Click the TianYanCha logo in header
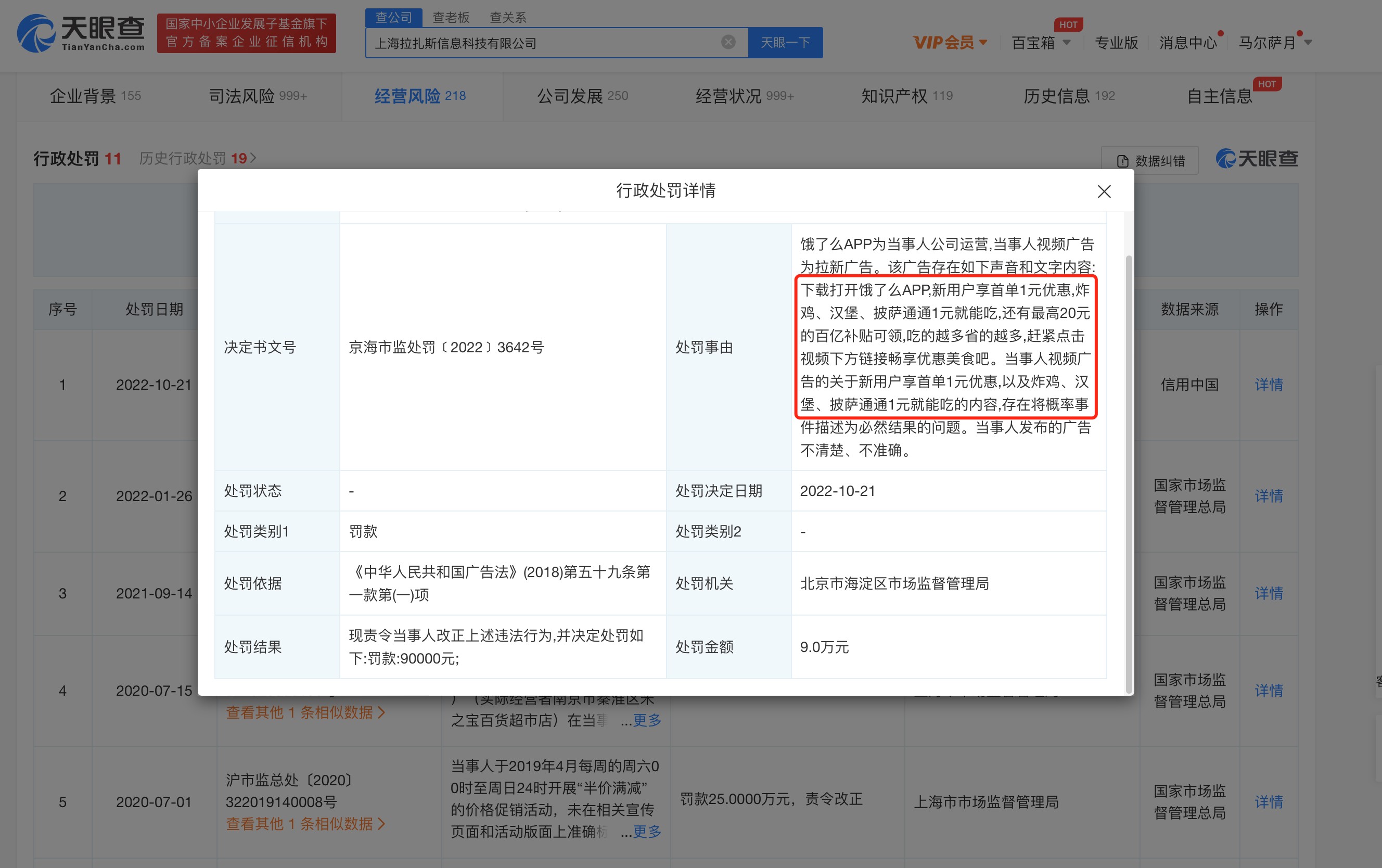 click(x=81, y=33)
